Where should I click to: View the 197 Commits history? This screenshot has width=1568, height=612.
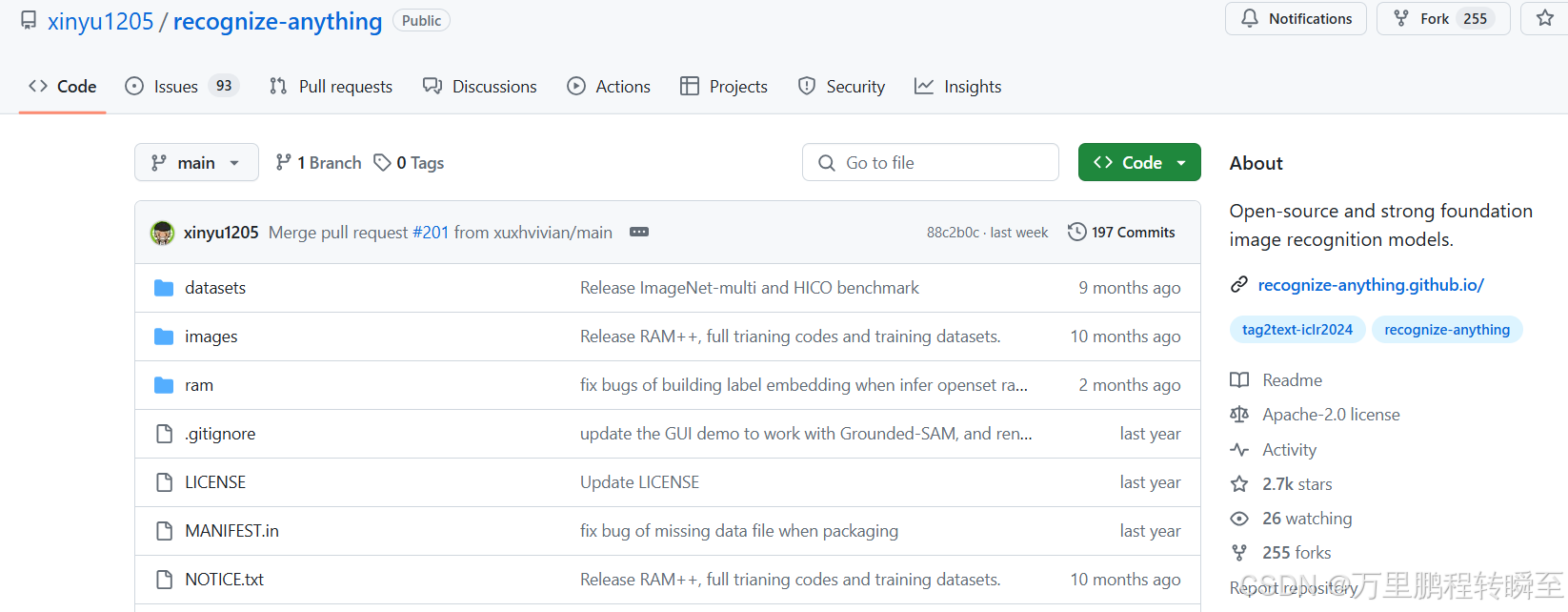[x=1121, y=232]
